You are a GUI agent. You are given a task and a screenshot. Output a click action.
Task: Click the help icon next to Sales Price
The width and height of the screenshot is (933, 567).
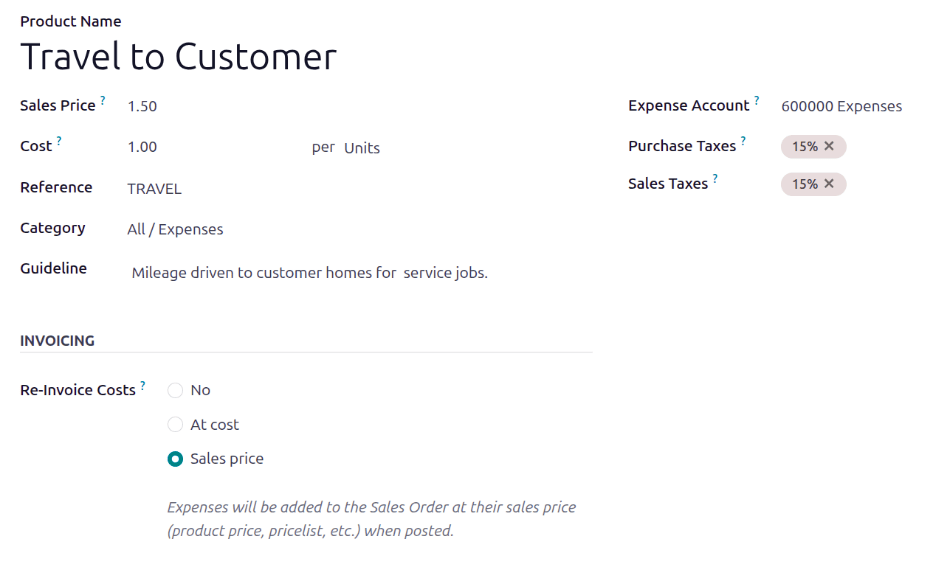click(103, 100)
